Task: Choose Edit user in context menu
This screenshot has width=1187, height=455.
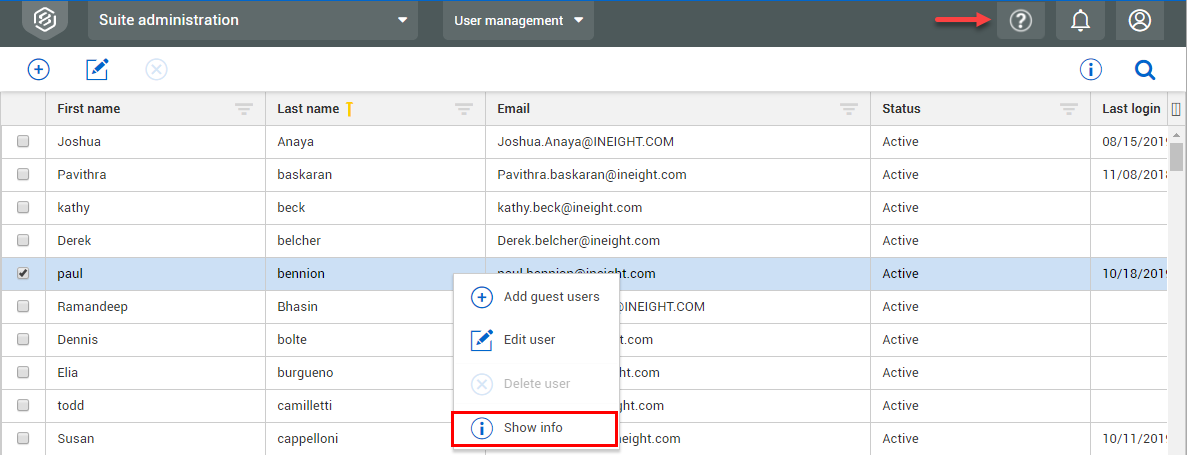Action: point(529,340)
